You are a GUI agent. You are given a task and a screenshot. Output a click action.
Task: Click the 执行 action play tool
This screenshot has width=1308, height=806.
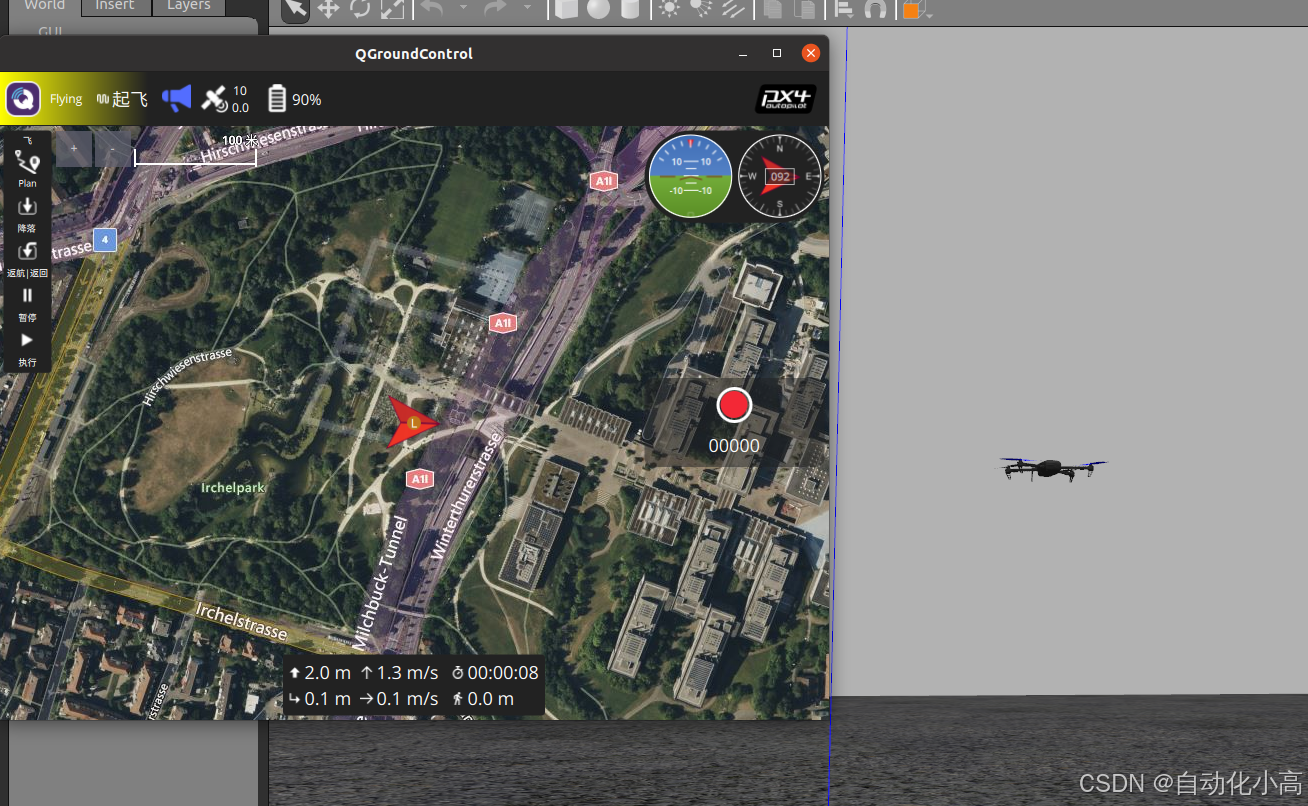27,348
